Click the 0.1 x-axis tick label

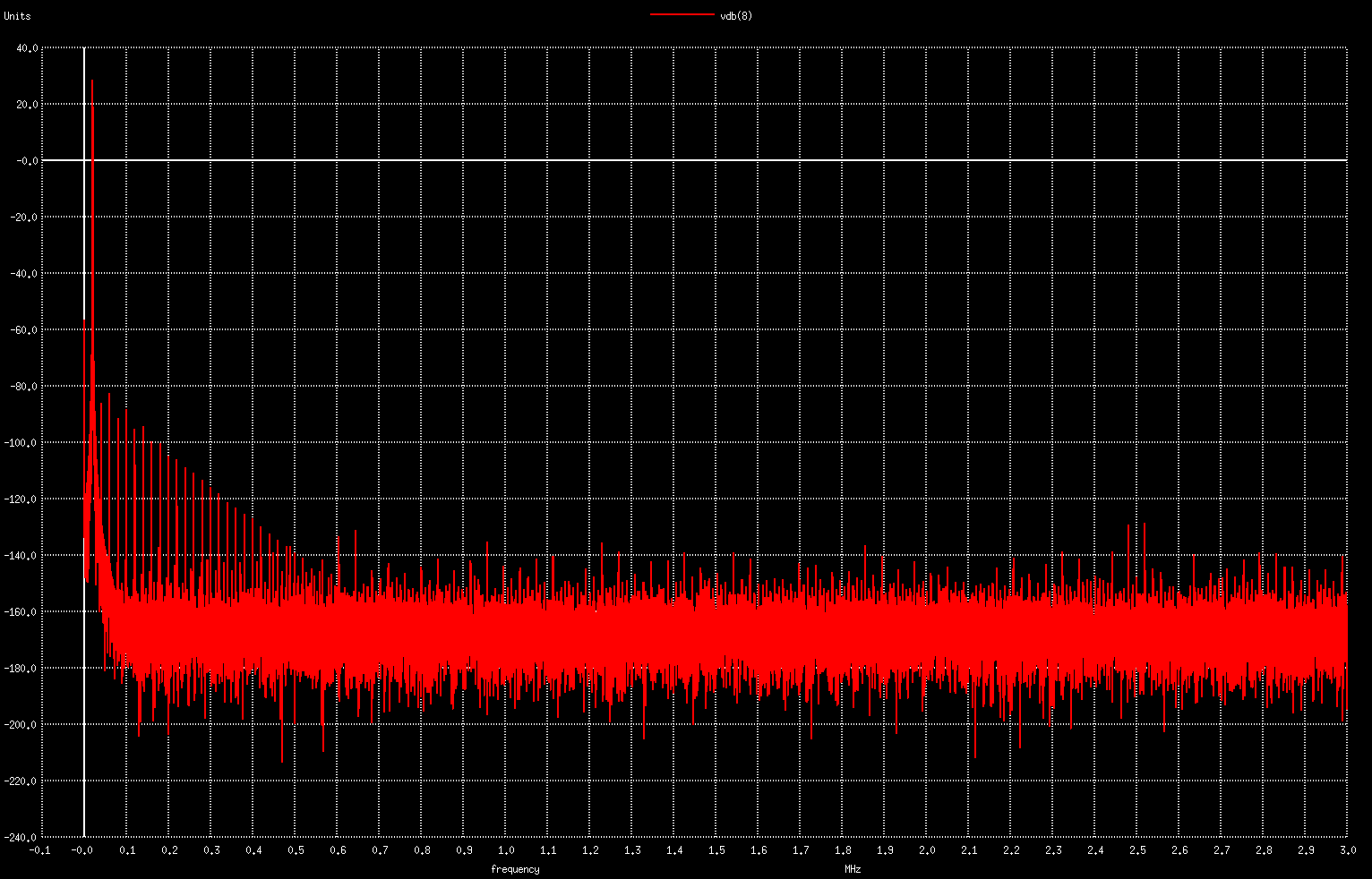(127, 850)
